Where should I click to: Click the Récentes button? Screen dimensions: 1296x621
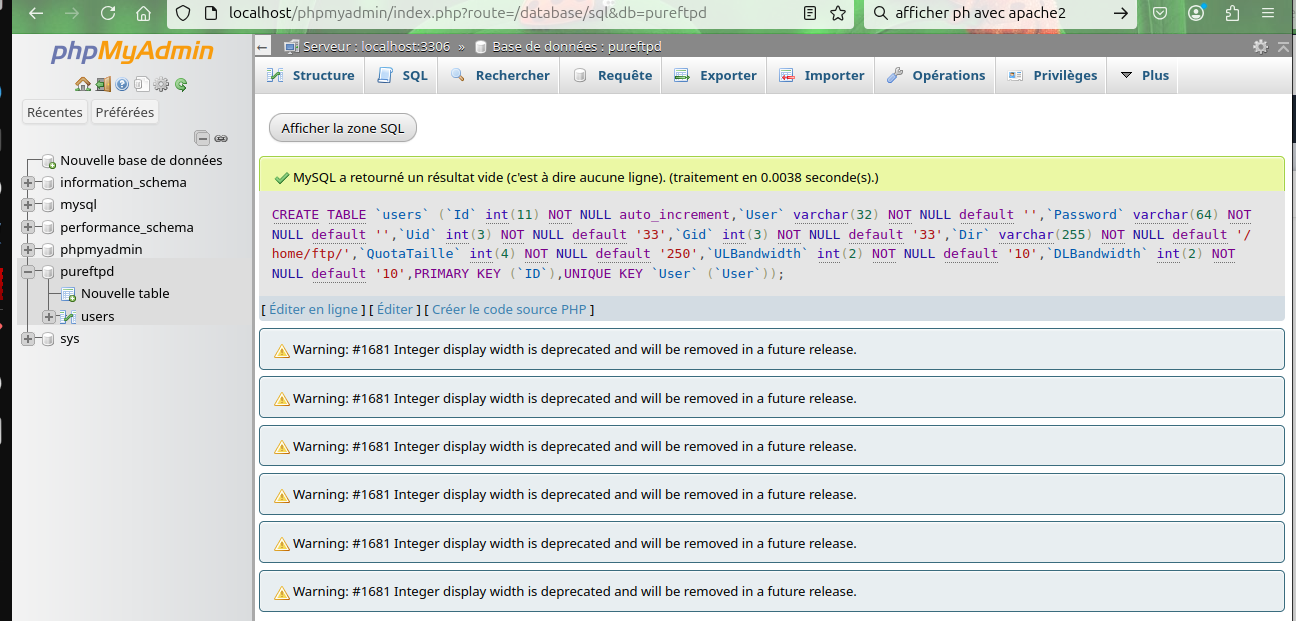(55, 112)
